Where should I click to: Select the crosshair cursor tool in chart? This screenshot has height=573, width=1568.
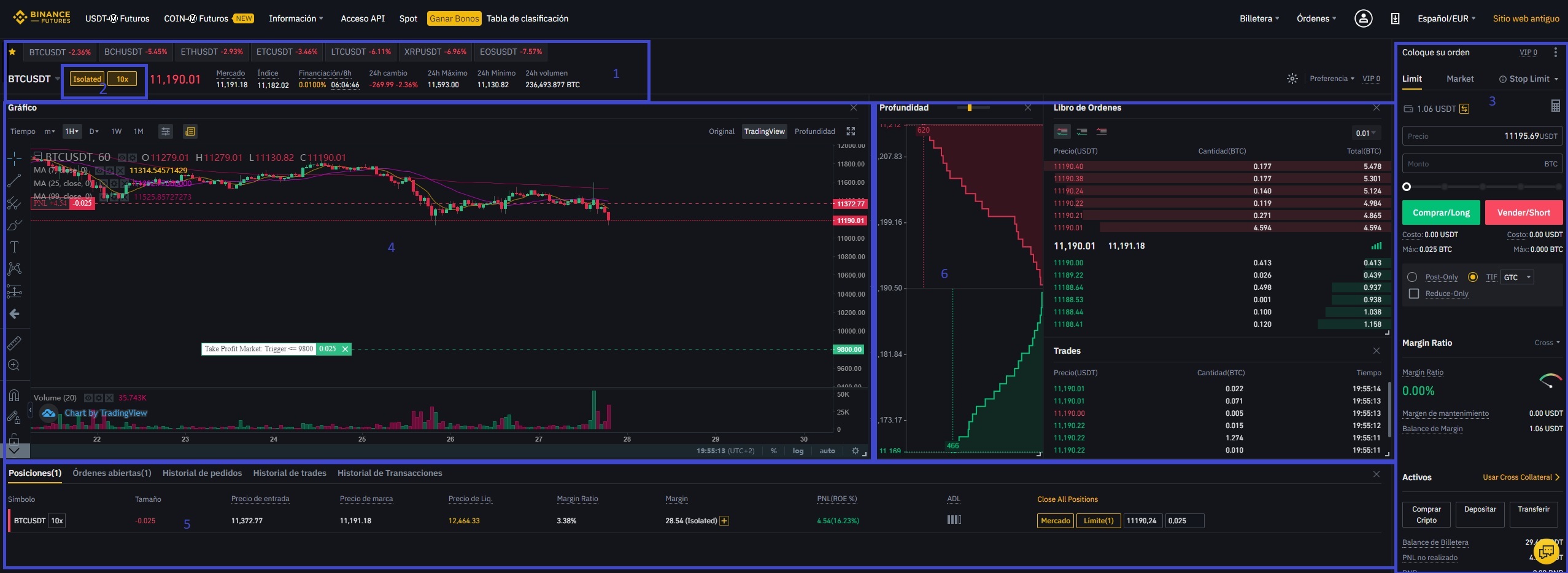pyautogui.click(x=14, y=158)
